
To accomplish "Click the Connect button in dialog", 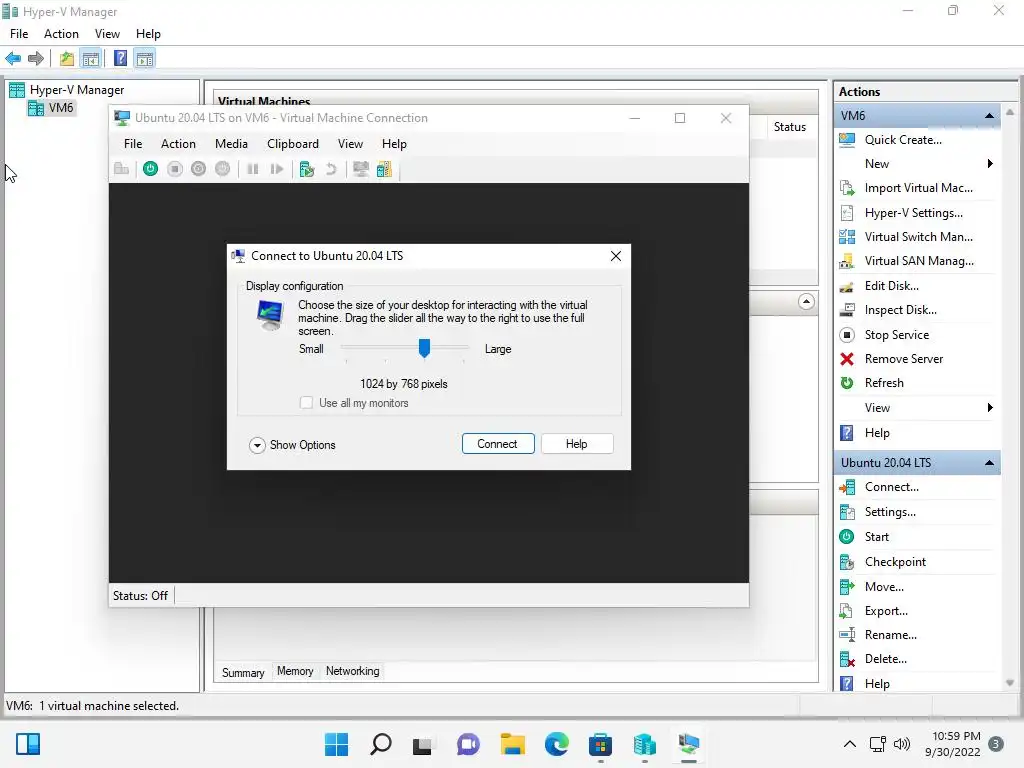I will click(x=498, y=444).
